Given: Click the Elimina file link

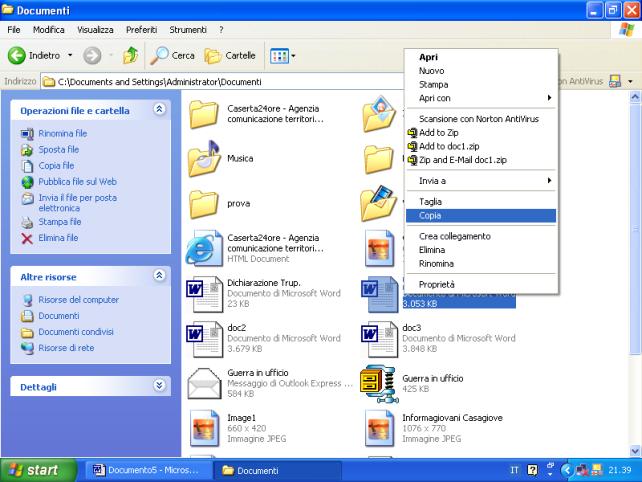Looking at the screenshot, I should pyautogui.click(x=58, y=238).
